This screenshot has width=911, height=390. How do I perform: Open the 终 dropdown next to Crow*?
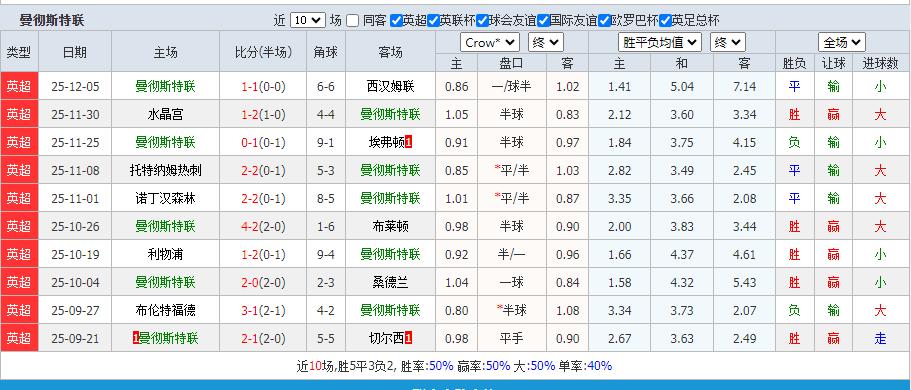pos(546,42)
